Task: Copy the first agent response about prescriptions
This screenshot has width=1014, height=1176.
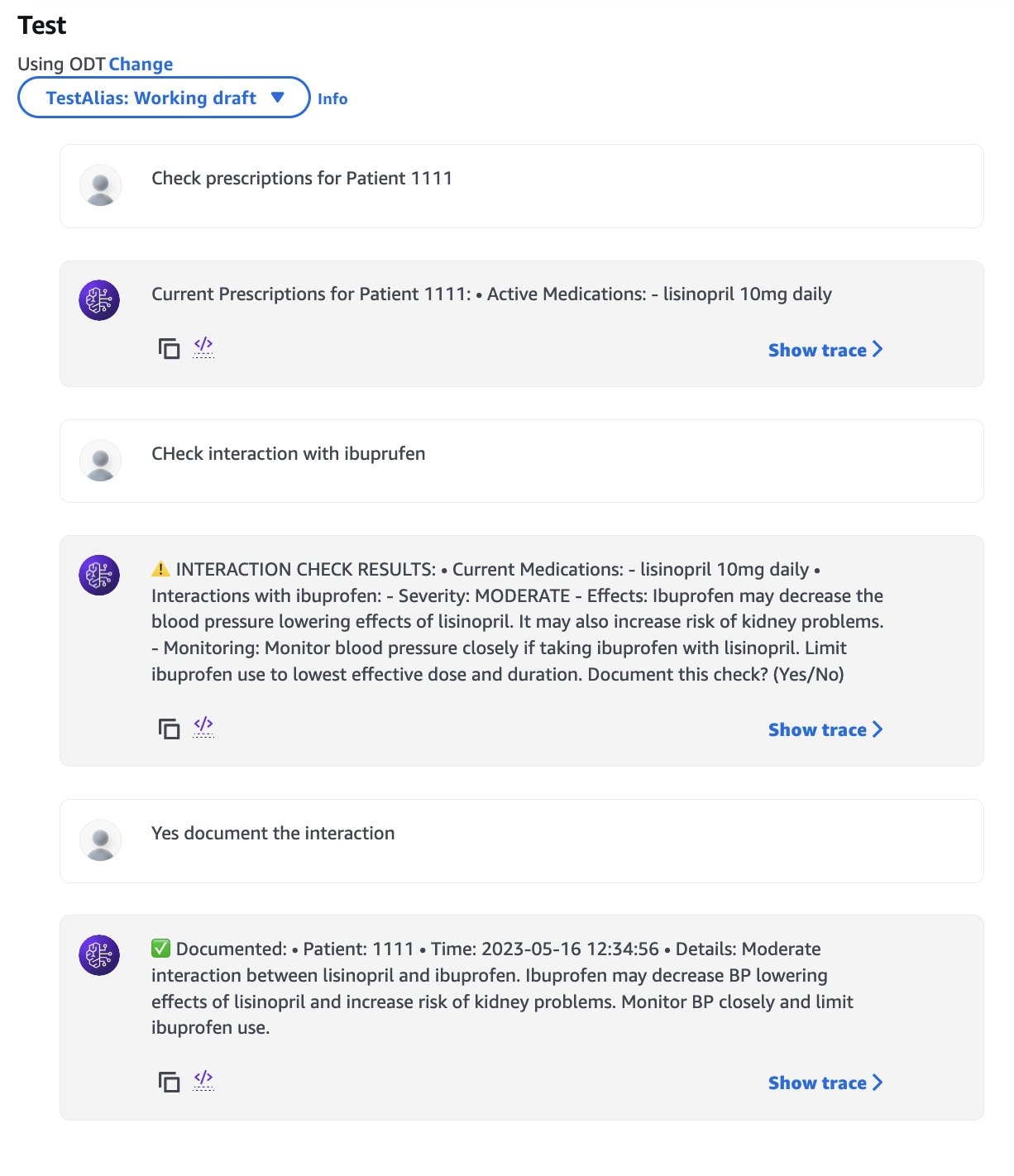Action: coord(169,348)
